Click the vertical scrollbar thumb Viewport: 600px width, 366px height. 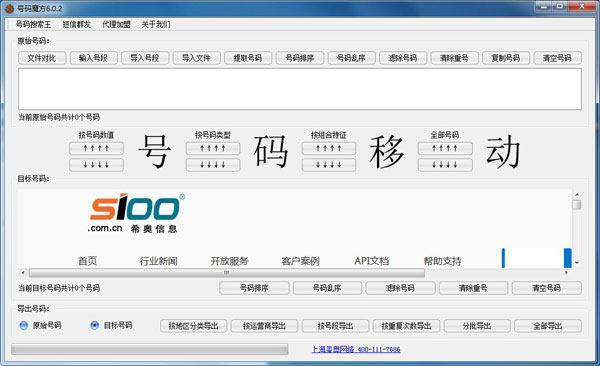(577, 204)
